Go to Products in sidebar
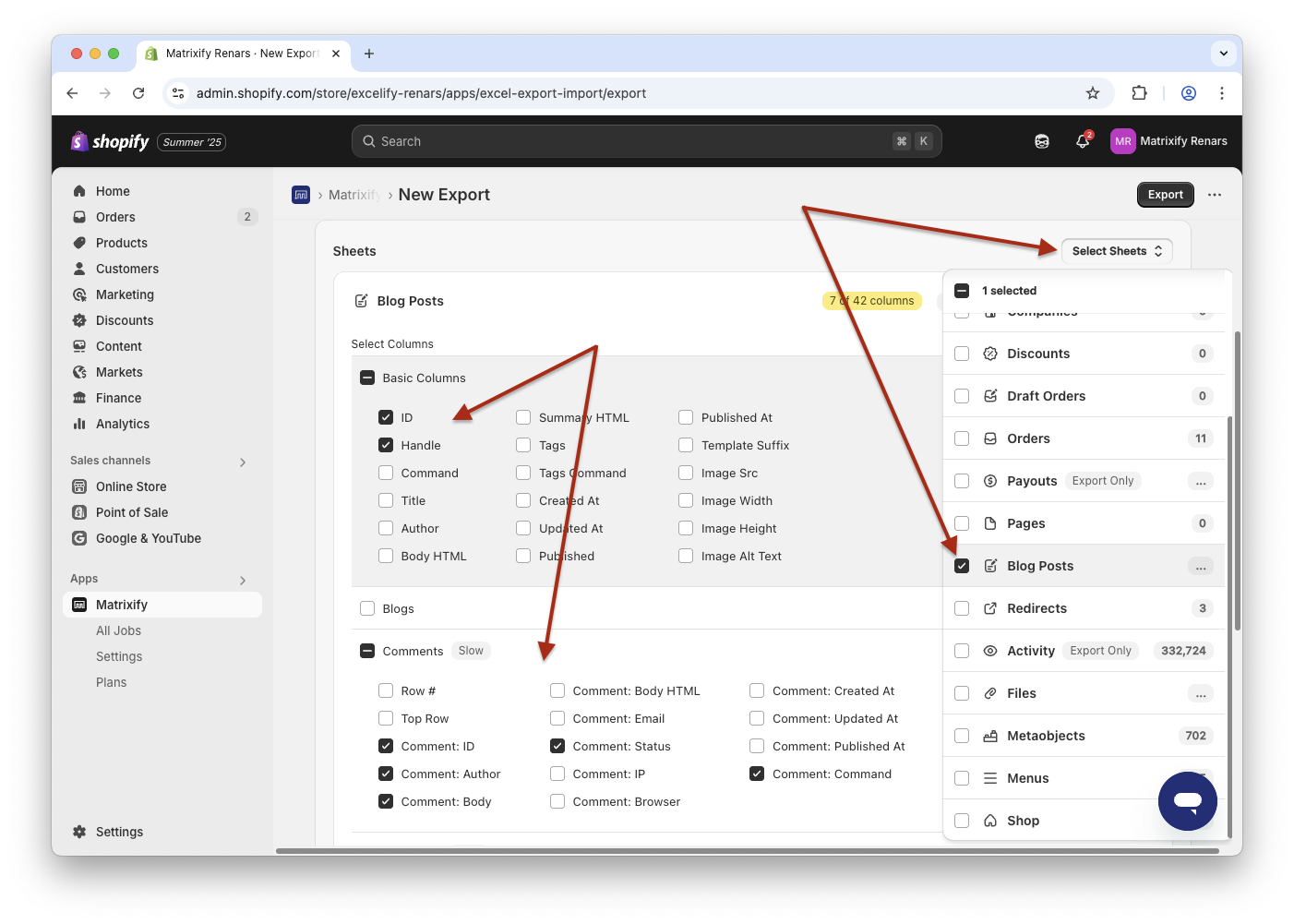The image size is (1294, 924). [x=121, y=243]
